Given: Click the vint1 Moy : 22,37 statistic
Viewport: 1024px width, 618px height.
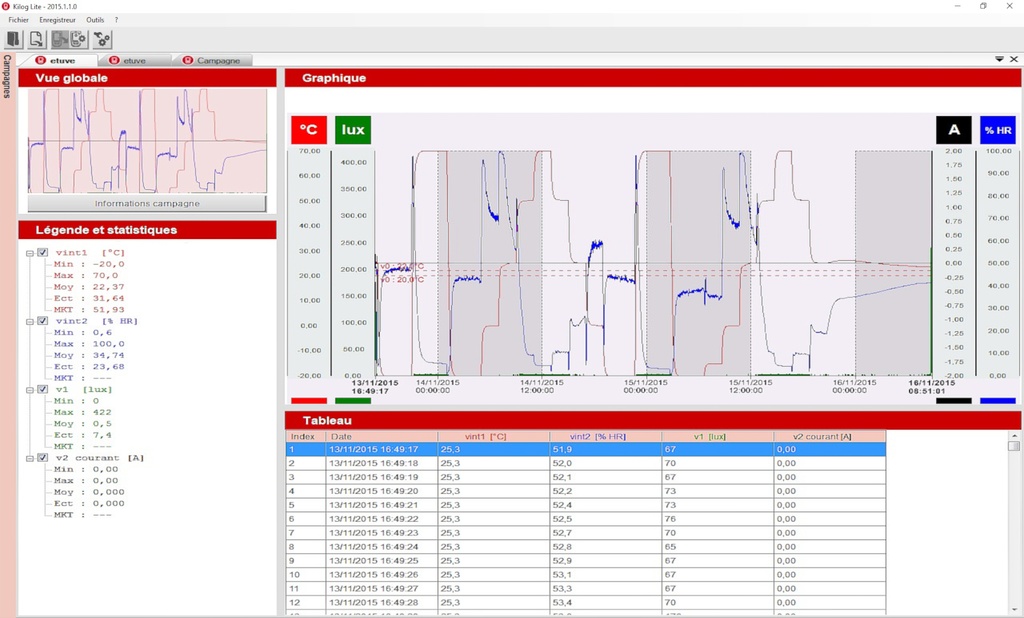Looking at the screenshot, I should point(89,287).
